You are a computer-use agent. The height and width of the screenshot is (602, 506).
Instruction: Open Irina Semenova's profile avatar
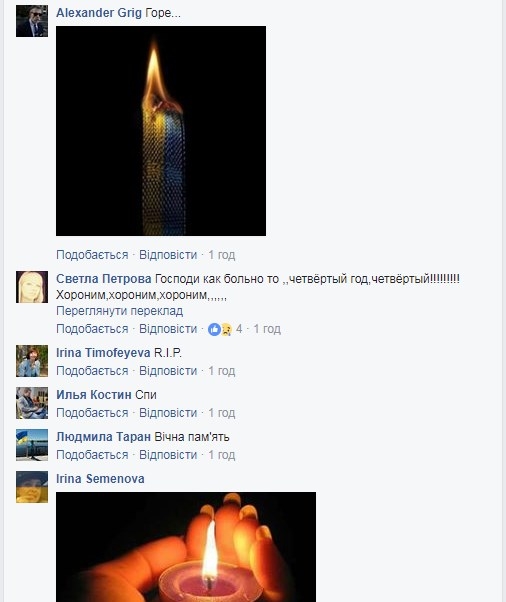pyautogui.click(x=32, y=487)
